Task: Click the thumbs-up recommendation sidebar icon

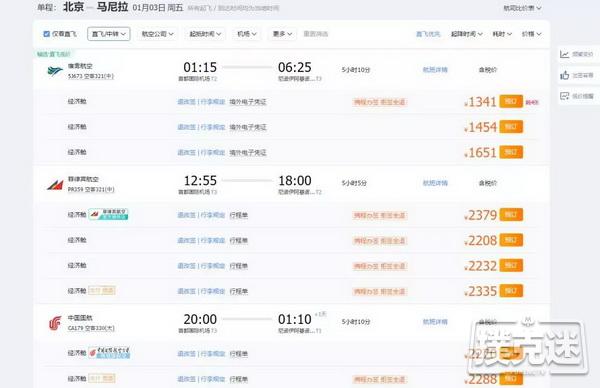Action: [x=564, y=75]
